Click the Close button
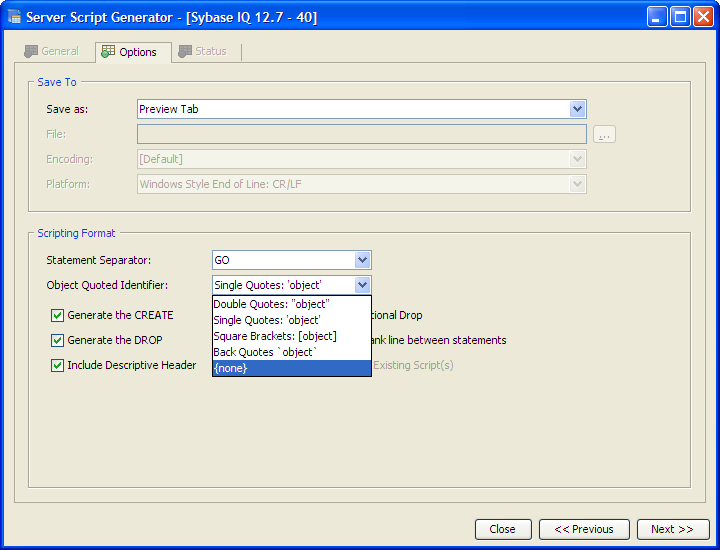 tap(503, 529)
